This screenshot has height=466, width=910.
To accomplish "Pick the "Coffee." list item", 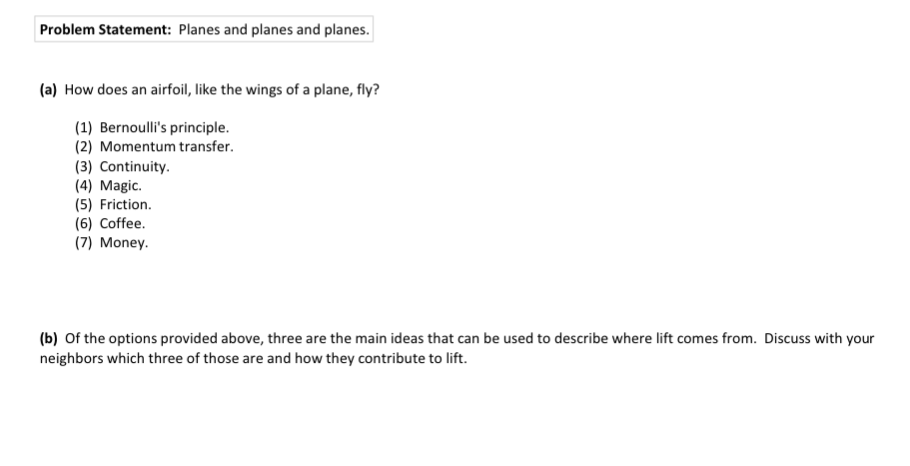I will (x=123, y=223).
